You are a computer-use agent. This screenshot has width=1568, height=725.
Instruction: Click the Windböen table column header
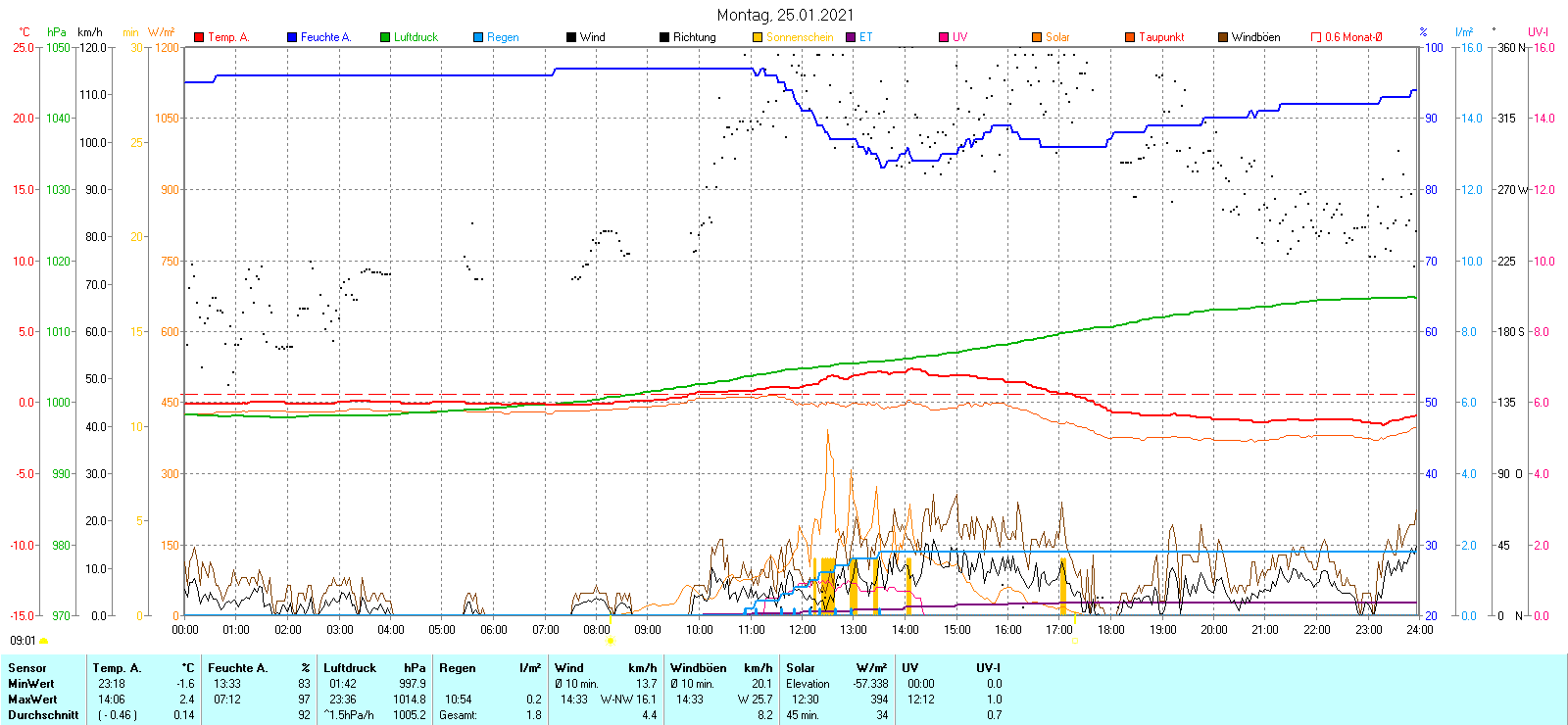point(699,668)
